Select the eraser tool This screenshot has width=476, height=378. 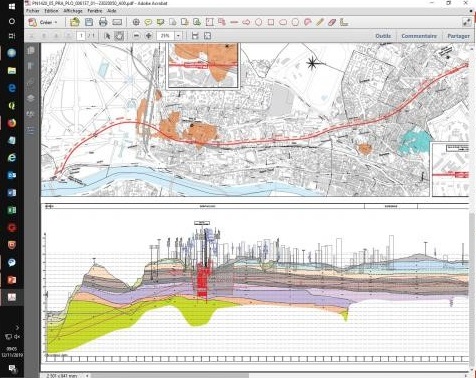[332, 22]
